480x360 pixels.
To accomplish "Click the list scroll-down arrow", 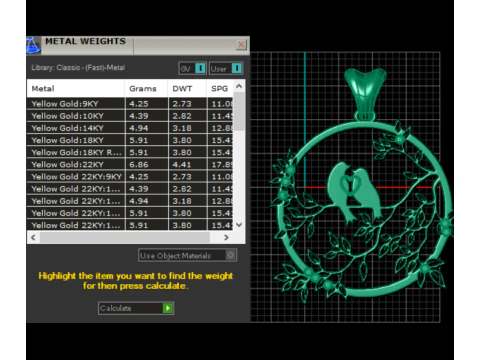I will pyautogui.click(x=239, y=225).
